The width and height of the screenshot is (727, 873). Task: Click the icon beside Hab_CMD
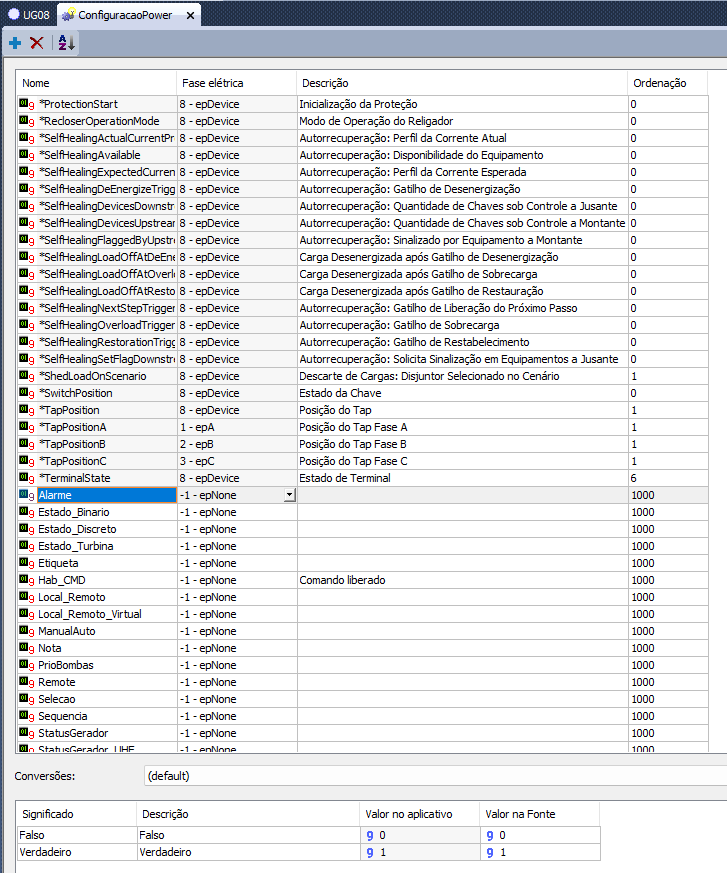pos(27,580)
